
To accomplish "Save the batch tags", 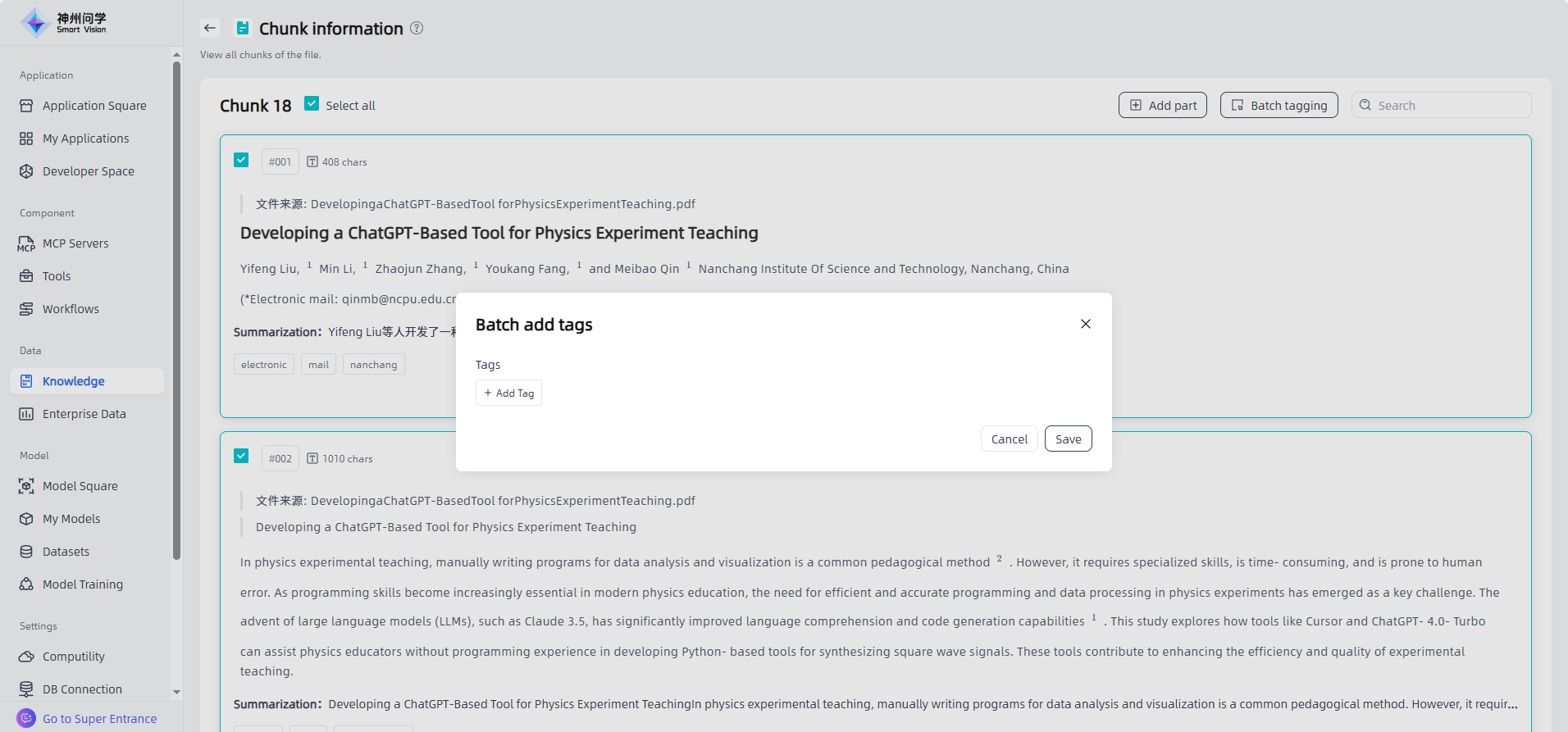I will click(1068, 439).
